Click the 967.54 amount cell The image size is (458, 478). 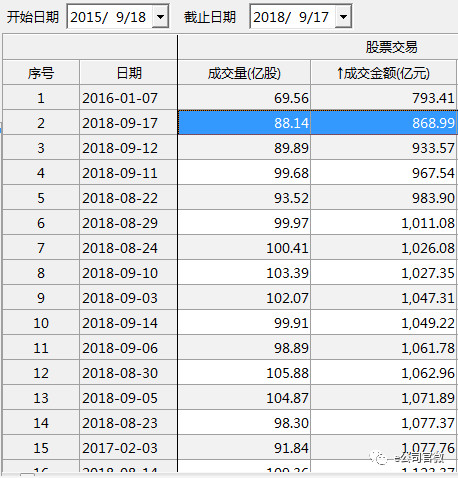coord(384,173)
